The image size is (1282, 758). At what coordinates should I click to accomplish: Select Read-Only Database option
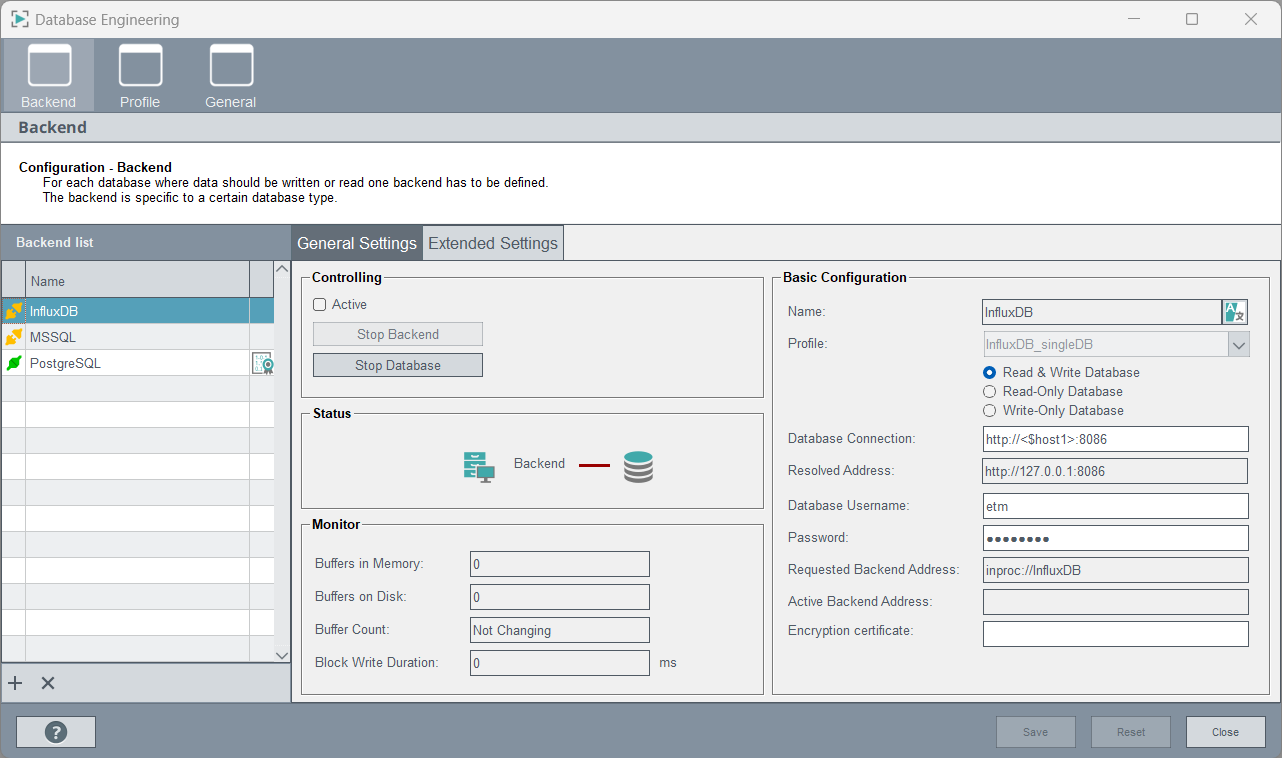click(x=990, y=392)
